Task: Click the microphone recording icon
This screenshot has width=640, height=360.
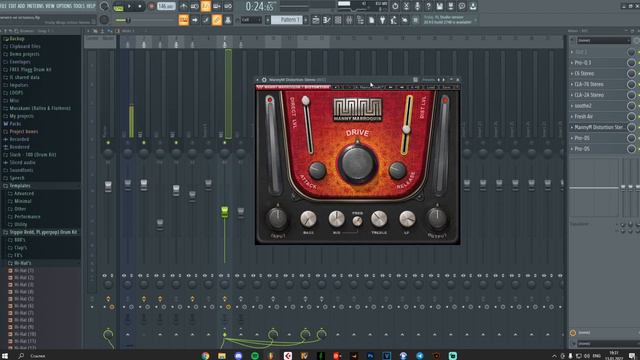Action: 417,7
